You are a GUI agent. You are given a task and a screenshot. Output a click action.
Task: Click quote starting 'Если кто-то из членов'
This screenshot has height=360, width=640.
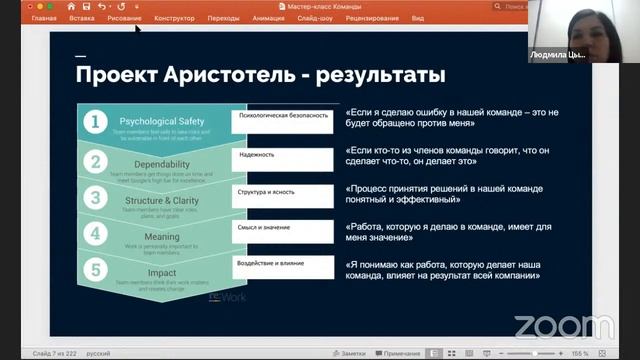click(447, 156)
